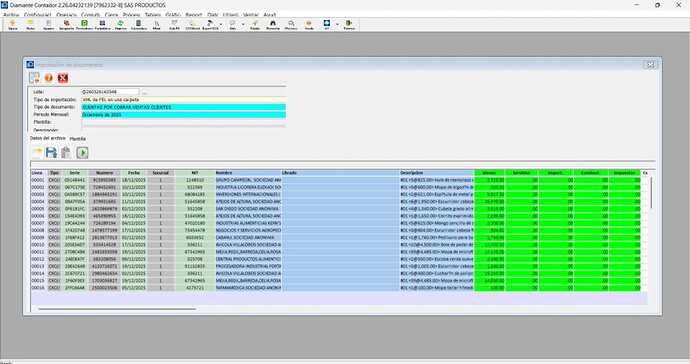Open the Cierre menu

[111, 15]
